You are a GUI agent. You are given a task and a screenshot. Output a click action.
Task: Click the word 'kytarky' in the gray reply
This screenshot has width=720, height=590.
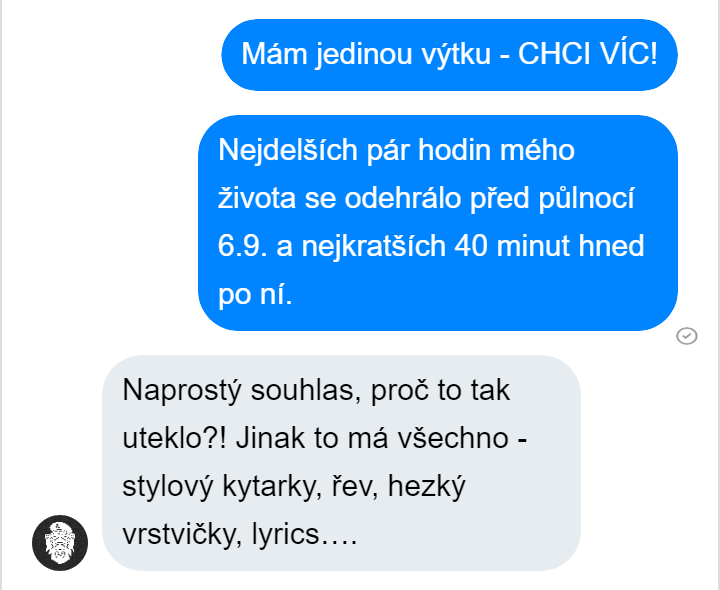pos(271,487)
